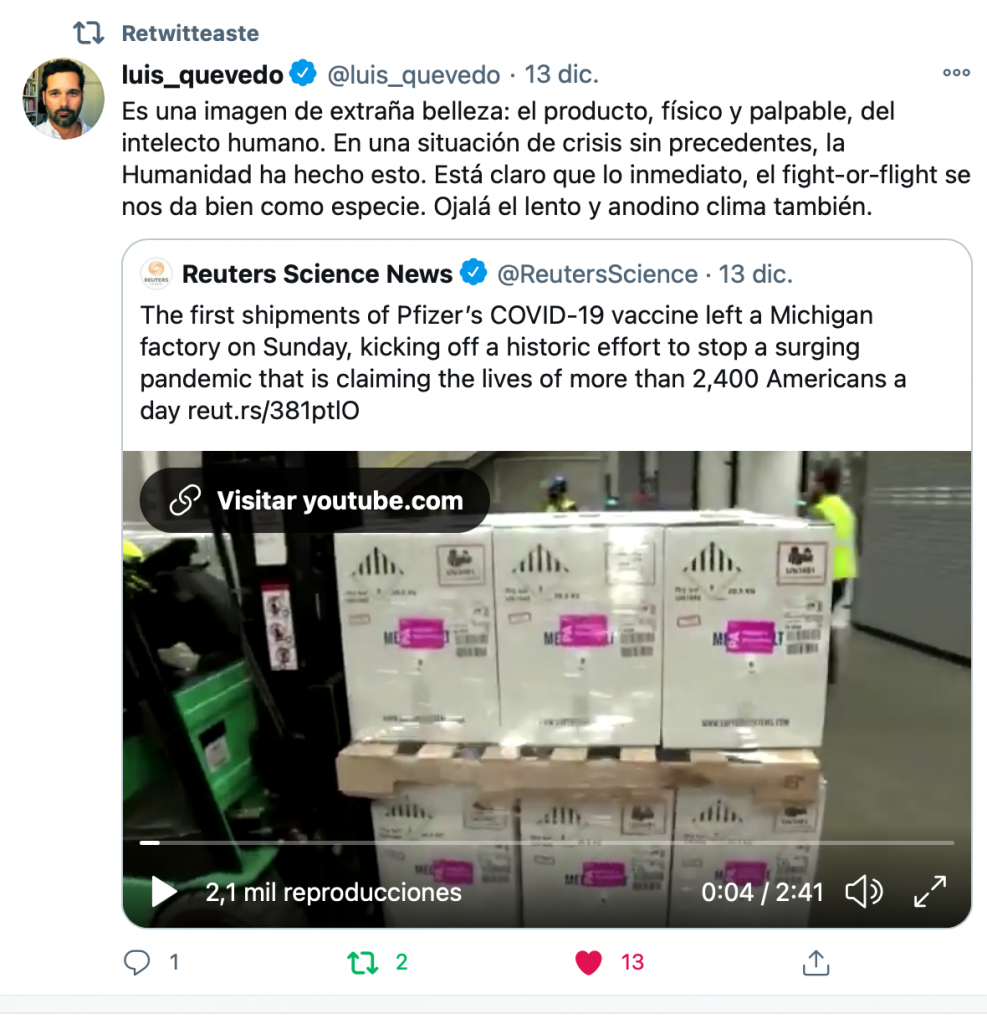Click the video progress bar
The image size is (987, 1024).
[547, 843]
